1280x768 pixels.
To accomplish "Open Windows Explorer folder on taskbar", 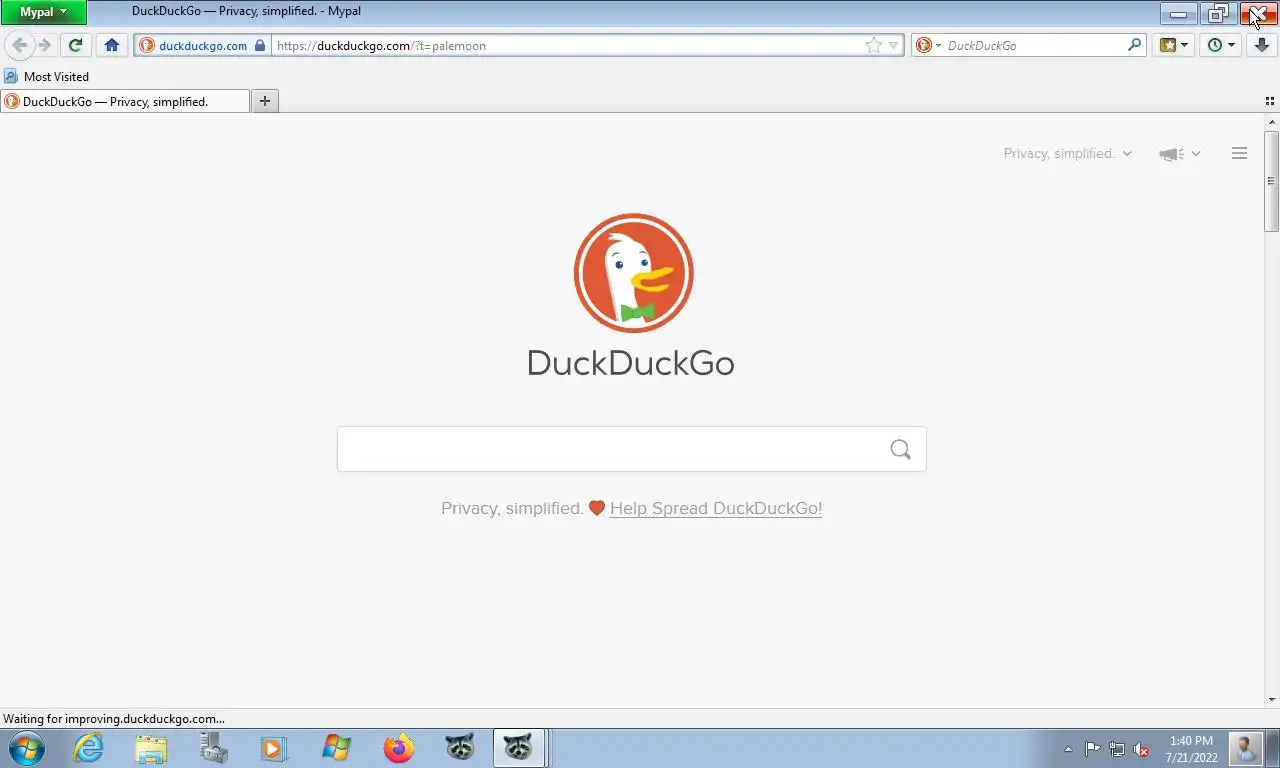I will point(151,748).
